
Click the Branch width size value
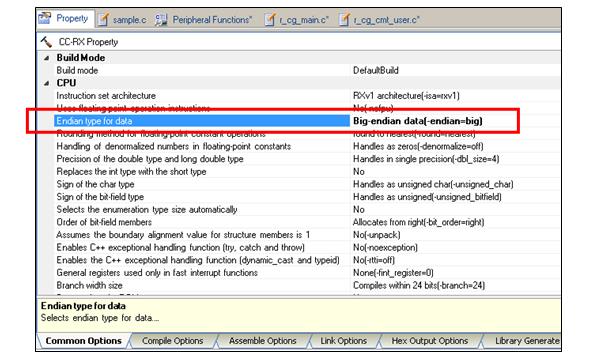click(x=419, y=286)
